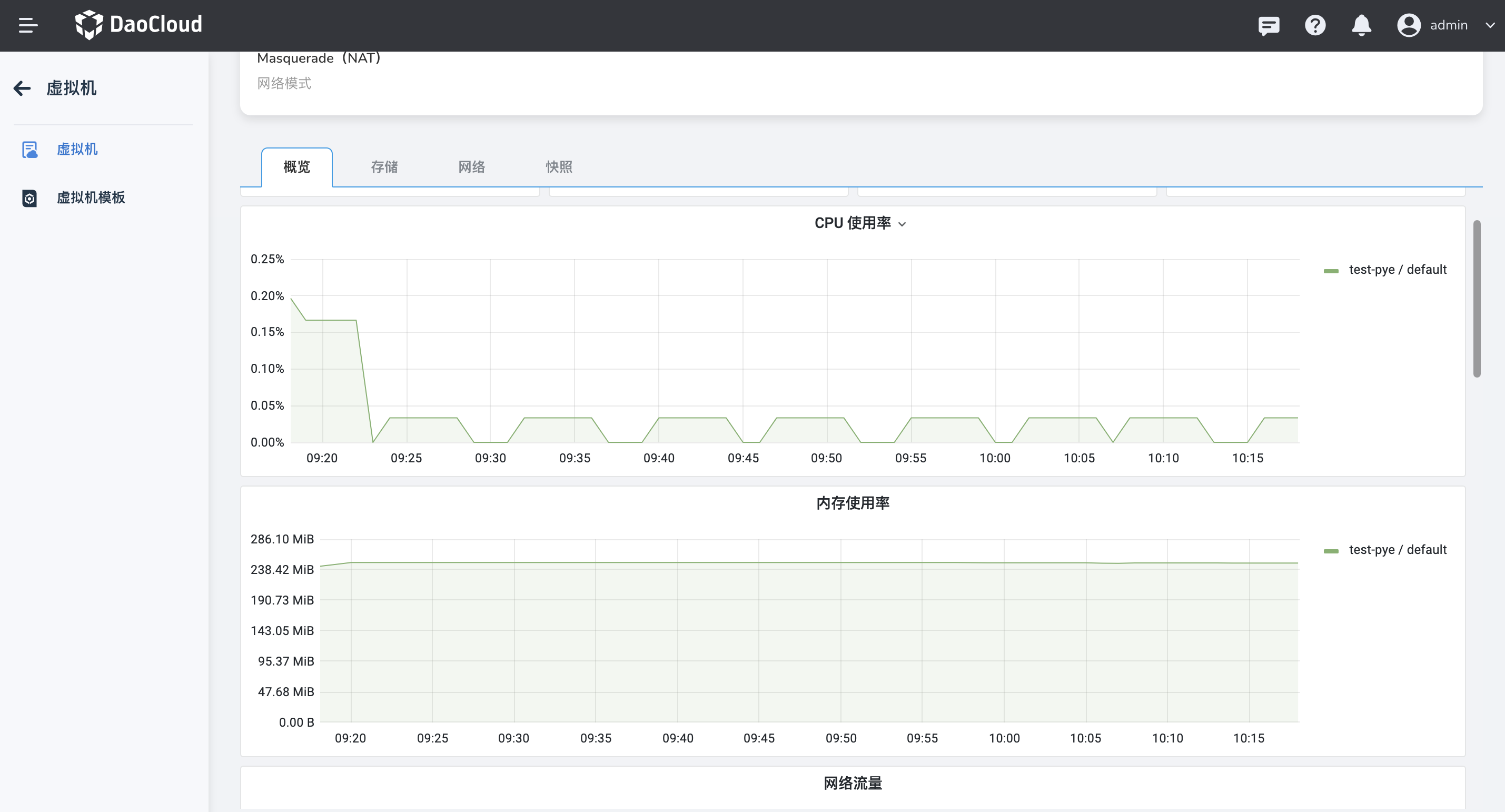Open the help question mark icon

(1315, 25)
